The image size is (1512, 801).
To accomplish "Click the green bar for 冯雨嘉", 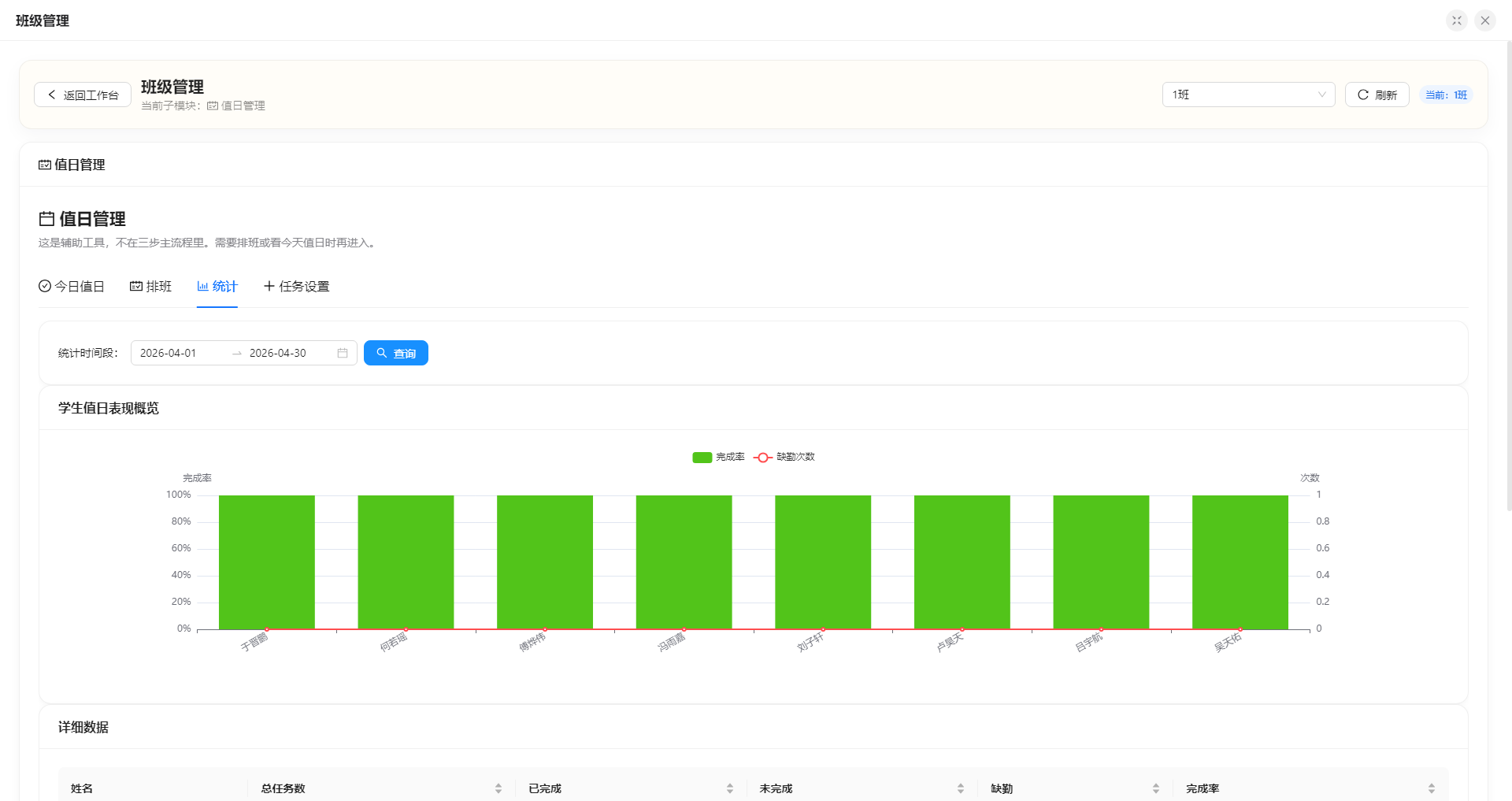I will [684, 562].
